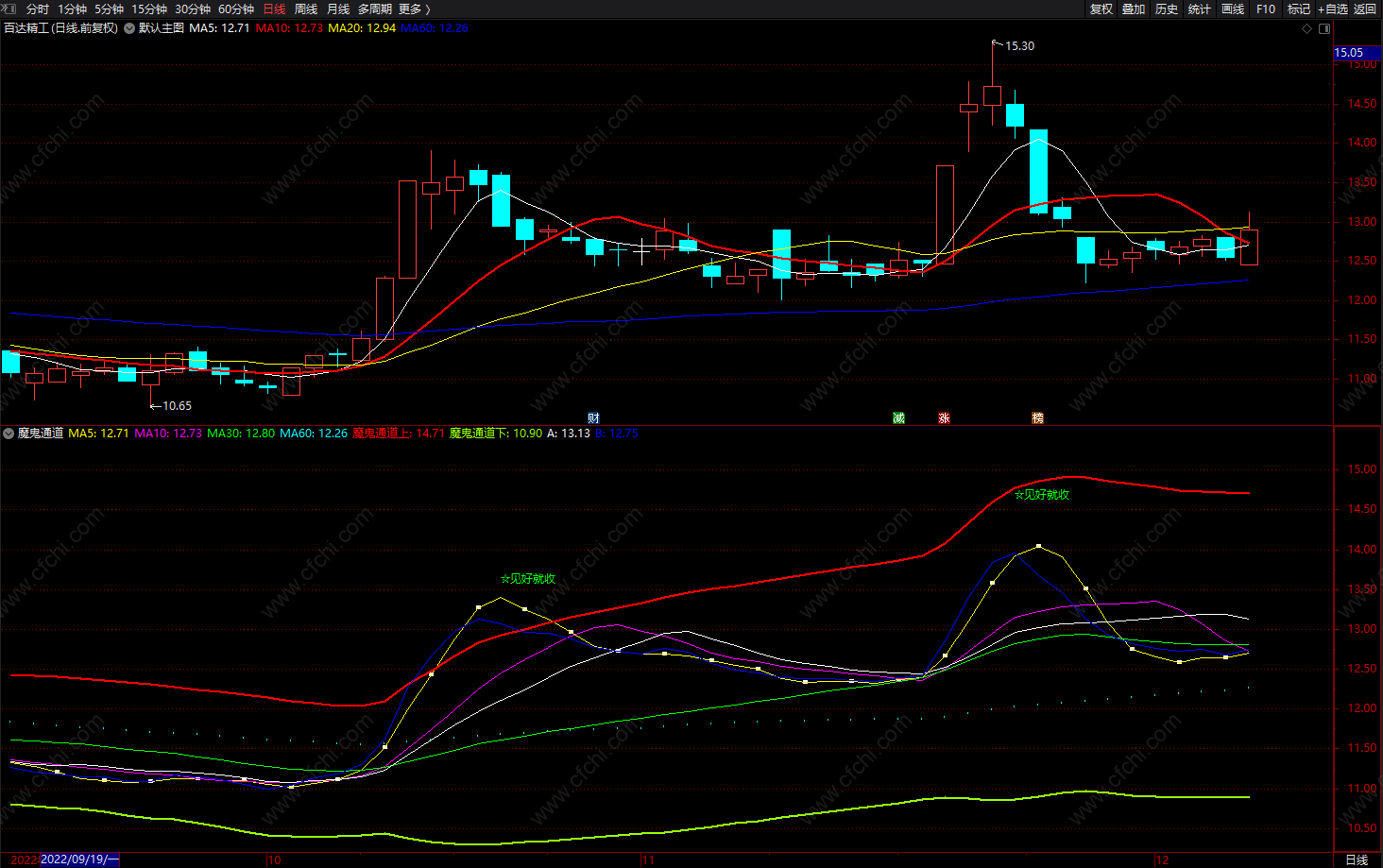The image size is (1383, 868).
Task: Activate the 画线 drawing tool button
Action: [x=1233, y=9]
